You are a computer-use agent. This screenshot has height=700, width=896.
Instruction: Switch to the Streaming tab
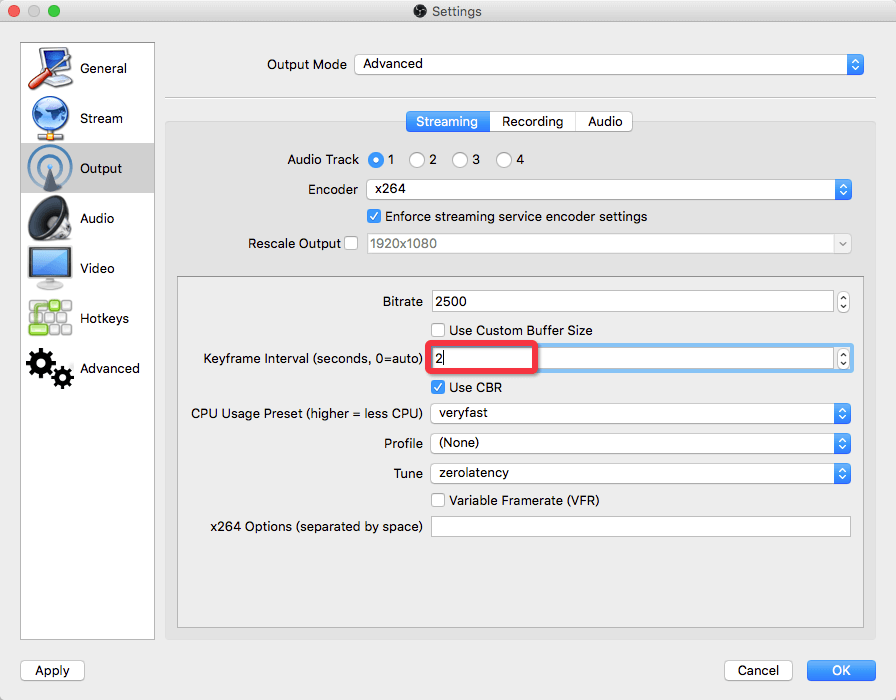(447, 122)
